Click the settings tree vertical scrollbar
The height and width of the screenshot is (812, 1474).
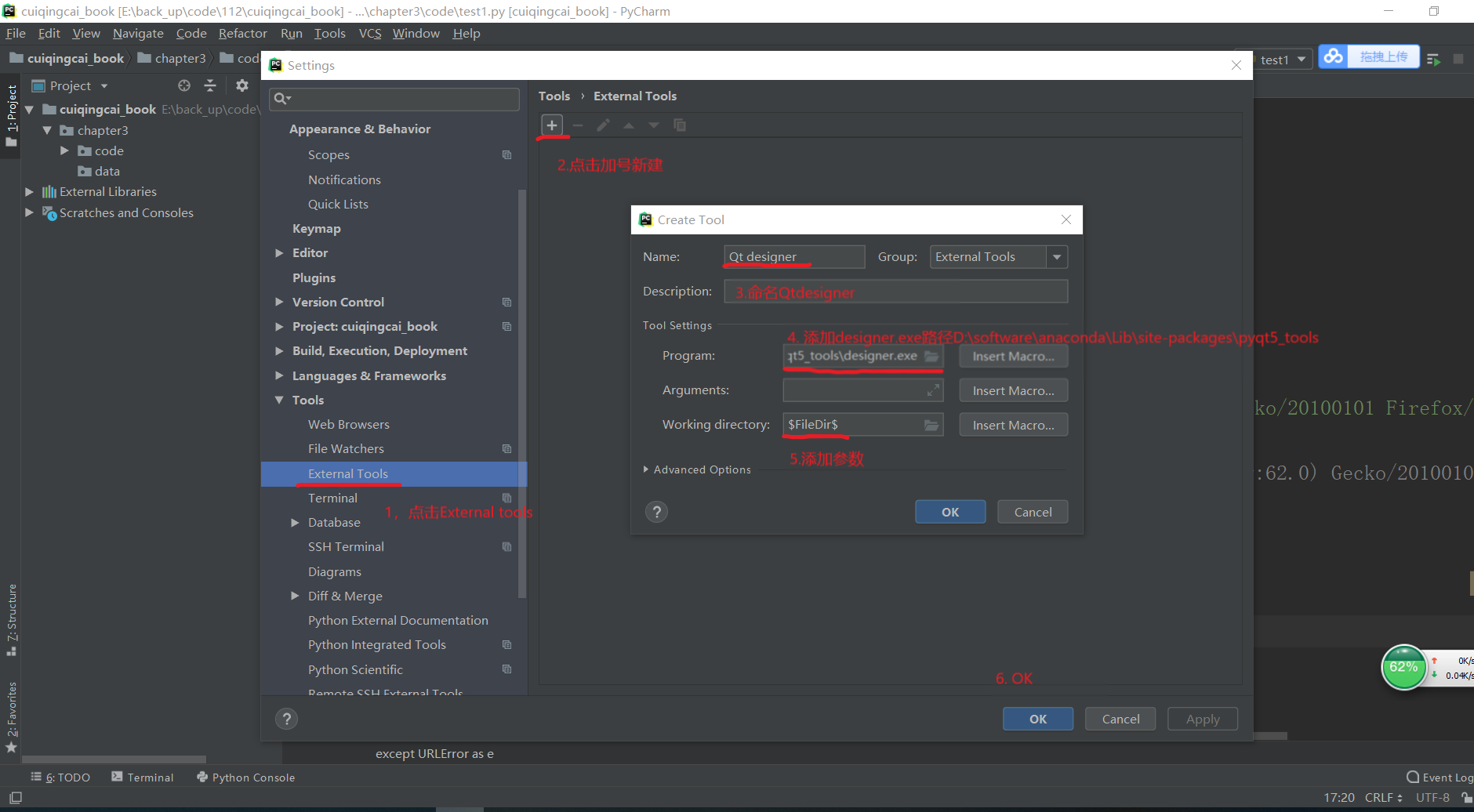coord(522,392)
